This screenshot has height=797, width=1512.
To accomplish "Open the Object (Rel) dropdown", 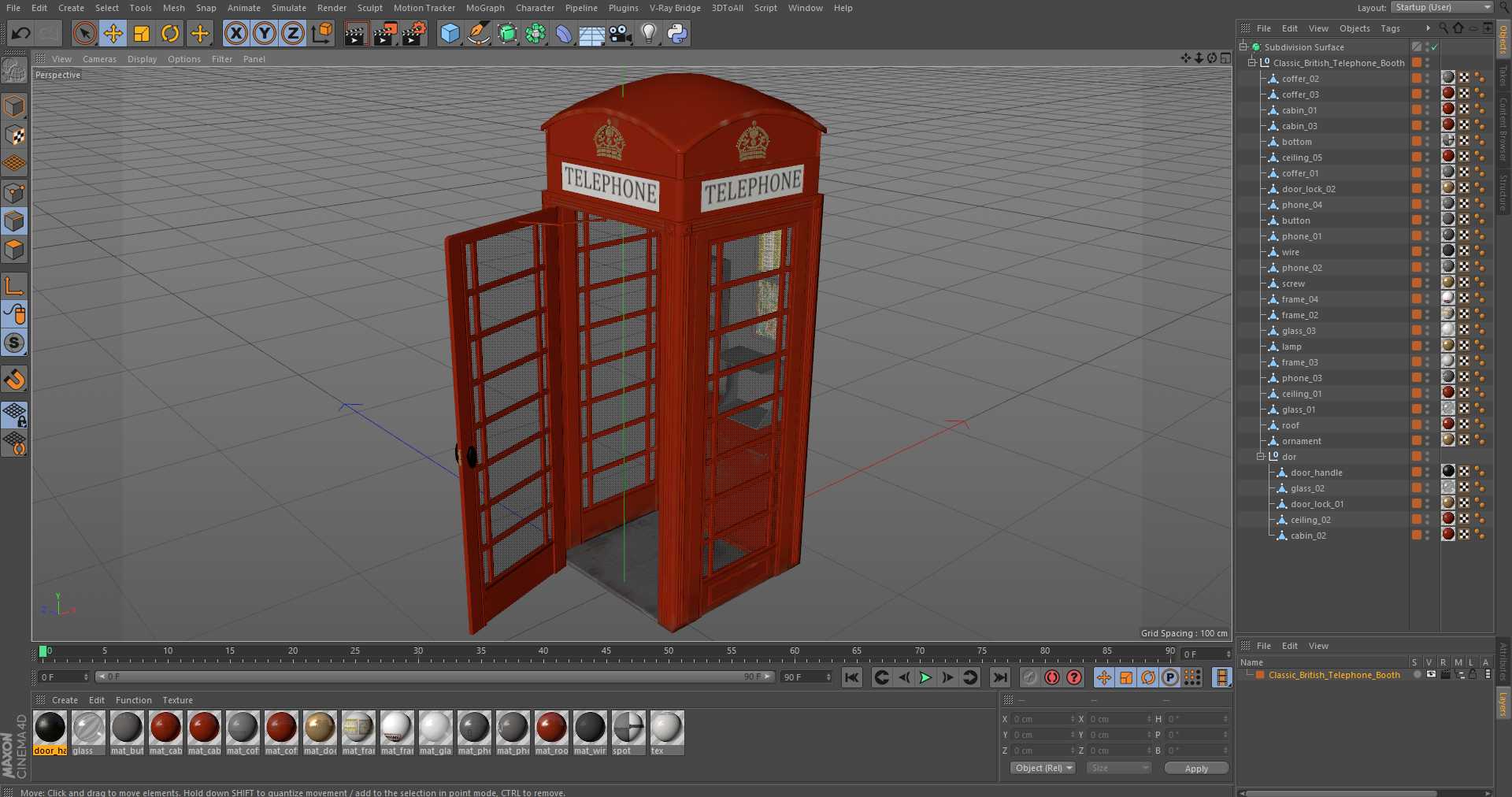I will [1043, 768].
